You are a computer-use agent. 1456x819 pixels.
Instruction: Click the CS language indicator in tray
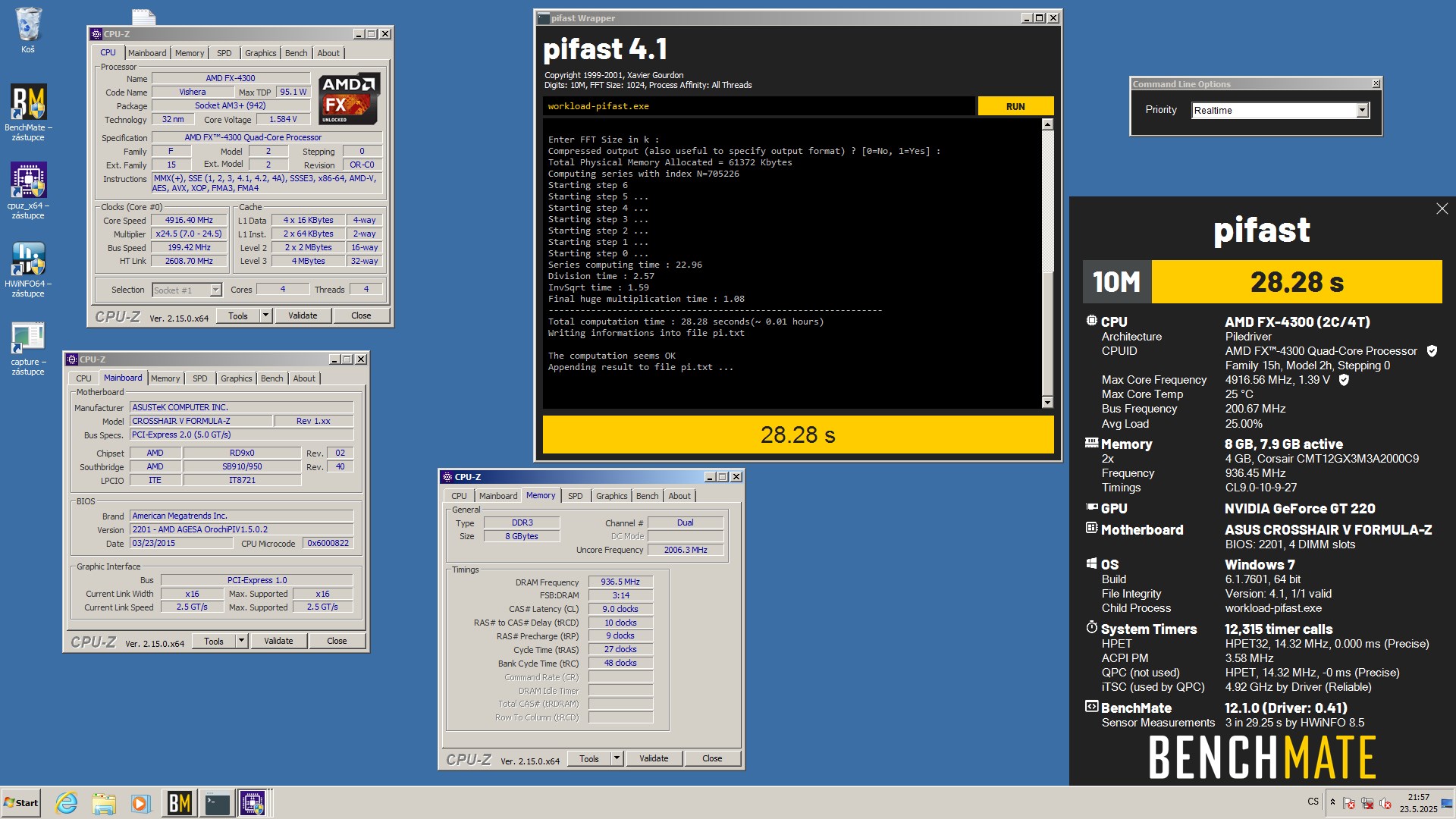[1313, 802]
